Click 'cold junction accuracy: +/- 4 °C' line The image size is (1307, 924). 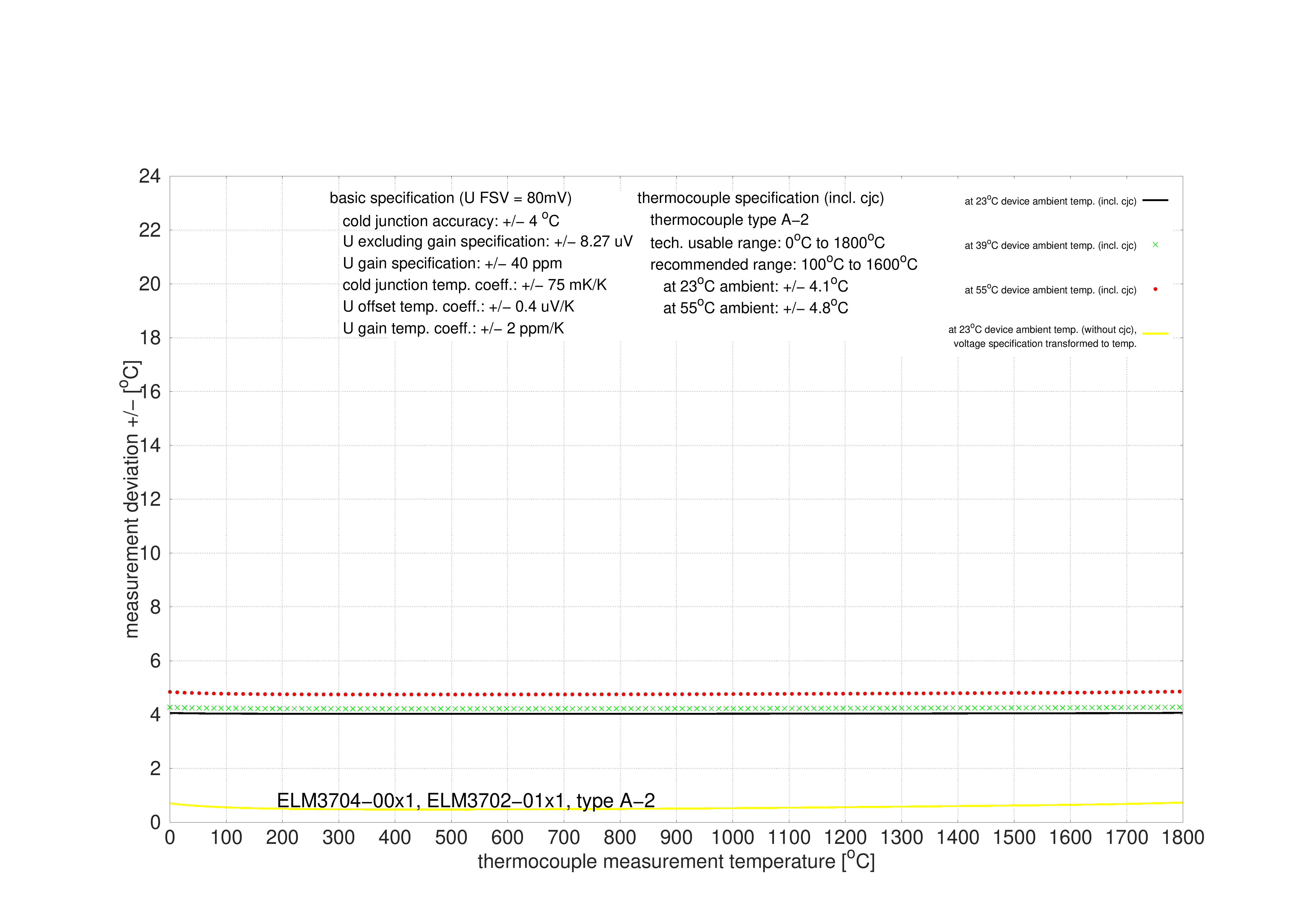point(451,220)
